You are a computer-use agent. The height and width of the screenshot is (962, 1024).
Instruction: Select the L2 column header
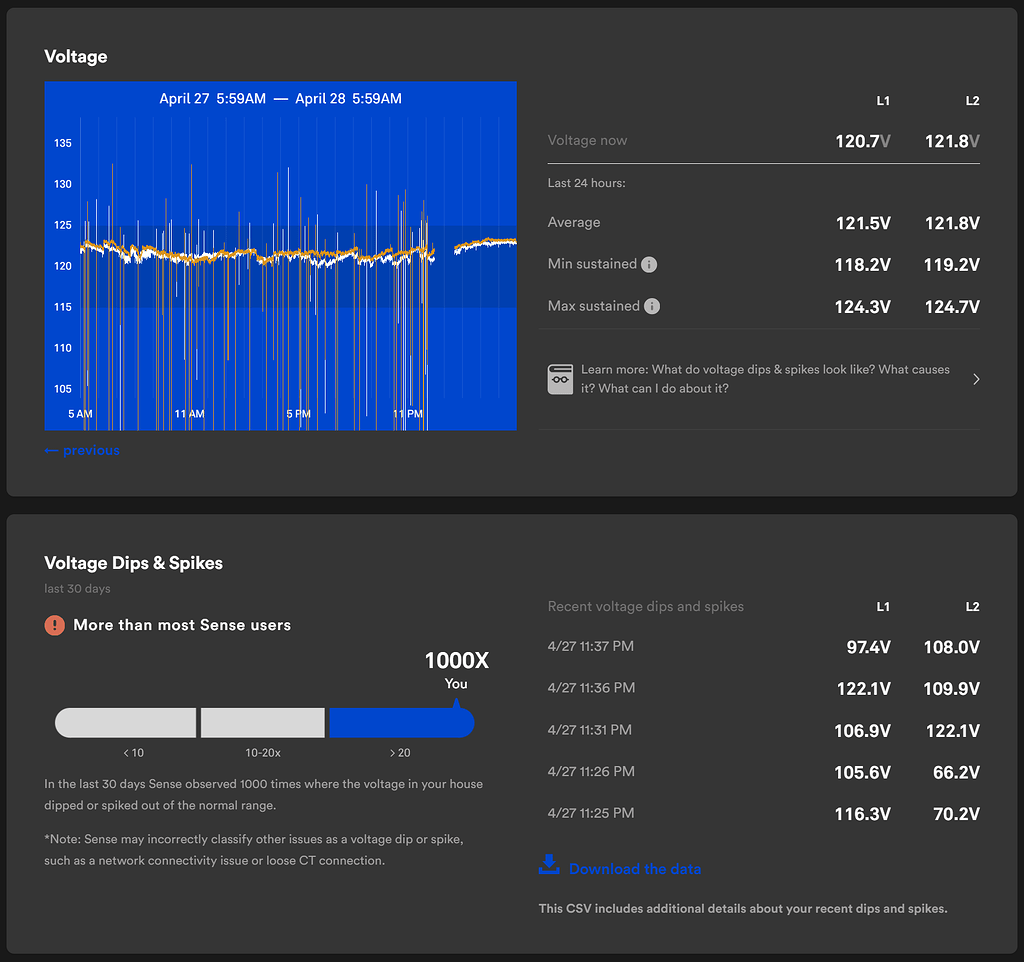point(971,101)
